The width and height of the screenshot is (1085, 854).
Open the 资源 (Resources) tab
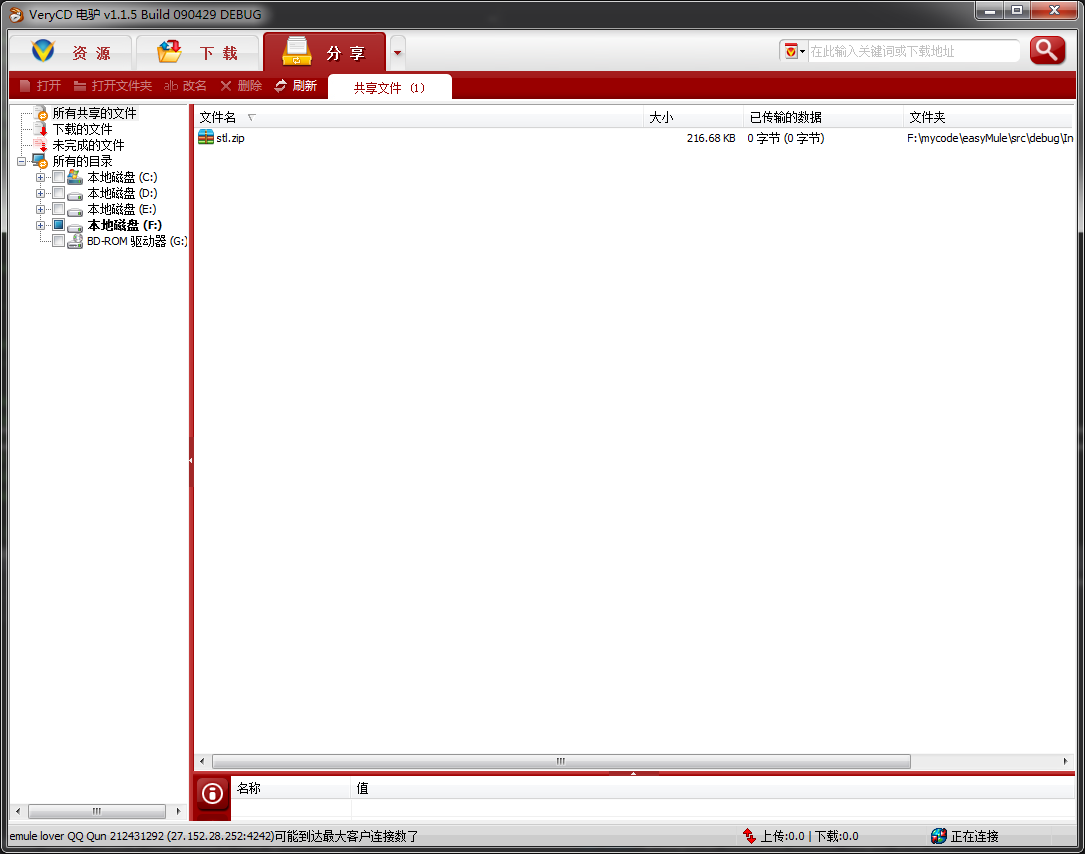71,53
